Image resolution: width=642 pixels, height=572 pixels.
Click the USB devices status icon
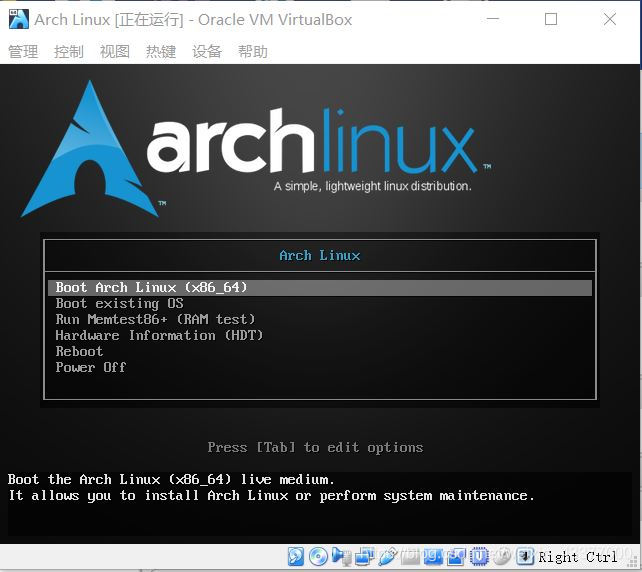click(x=388, y=556)
